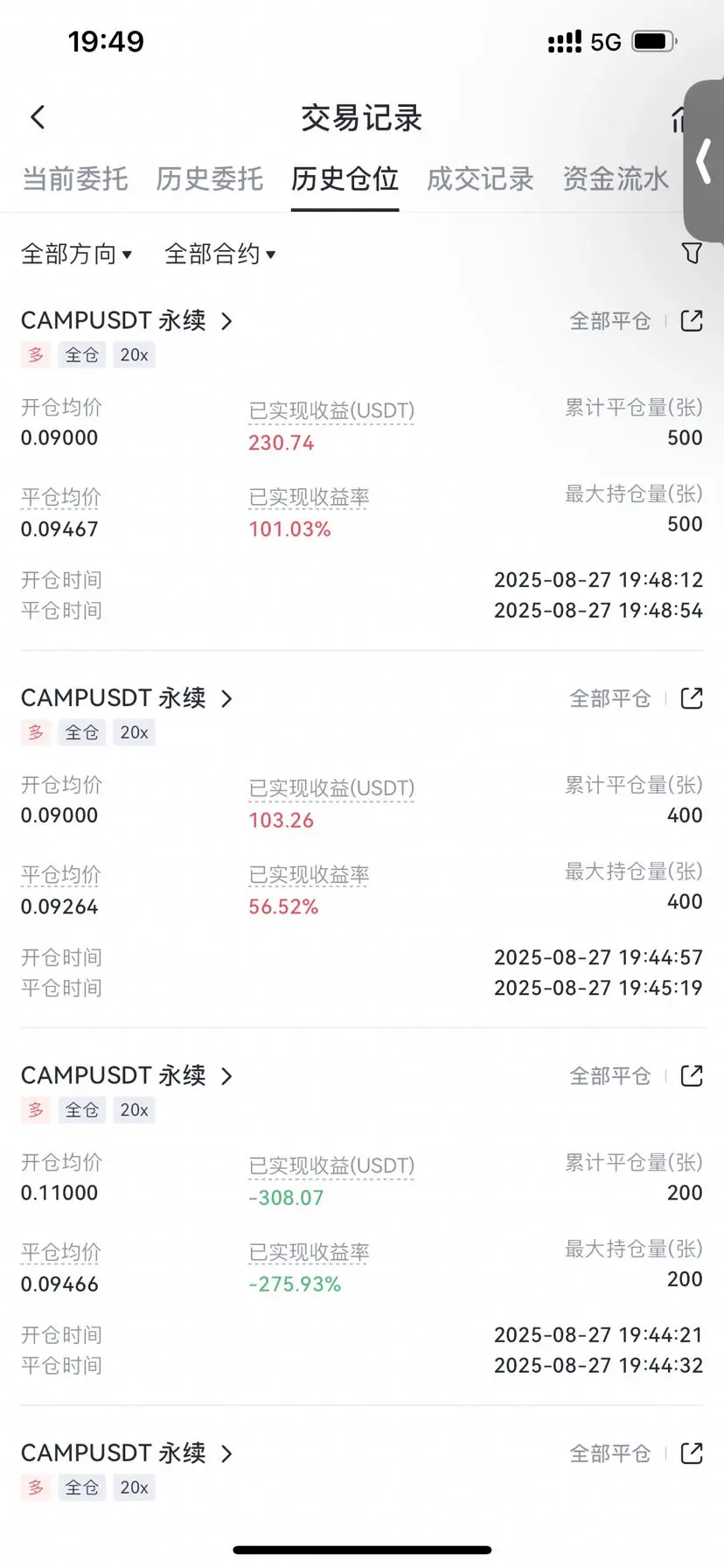Image resolution: width=724 pixels, height=1568 pixels.
Task: Share the bottom CAMPUSDT position record
Action: (692, 1453)
